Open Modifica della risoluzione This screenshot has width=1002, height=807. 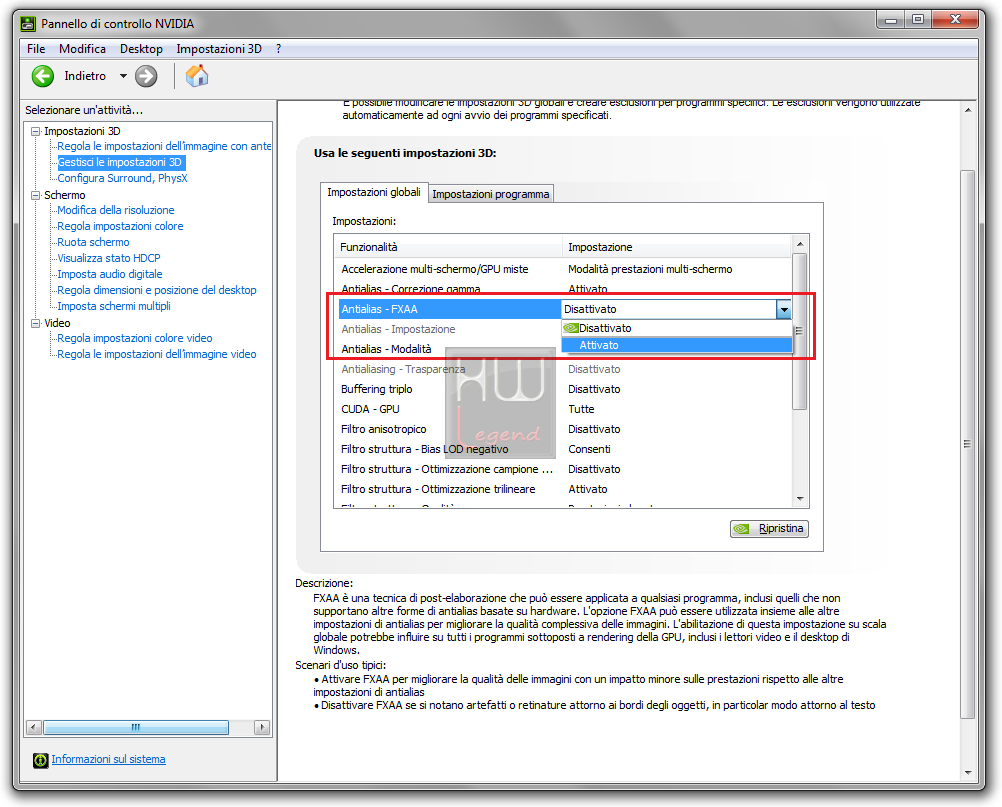[x=116, y=210]
